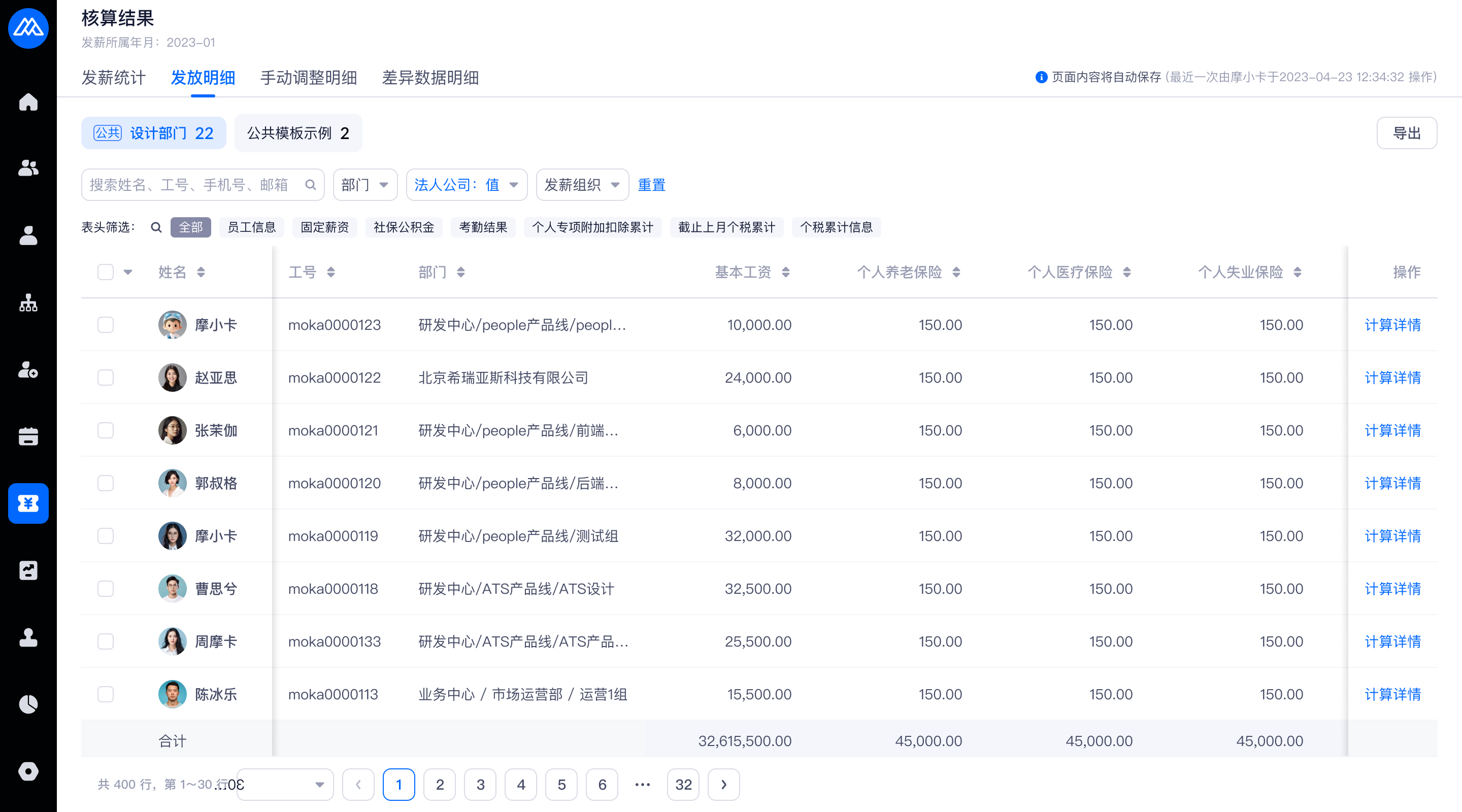Image resolution: width=1462 pixels, height=812 pixels.
Task: Switch to 差异数据明细 tab
Action: (x=430, y=78)
